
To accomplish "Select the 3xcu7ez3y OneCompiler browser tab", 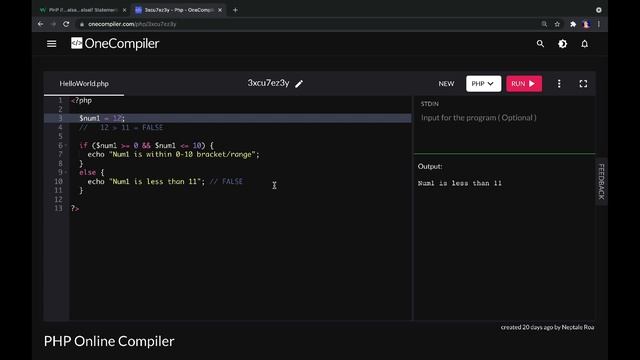I will (x=178, y=10).
